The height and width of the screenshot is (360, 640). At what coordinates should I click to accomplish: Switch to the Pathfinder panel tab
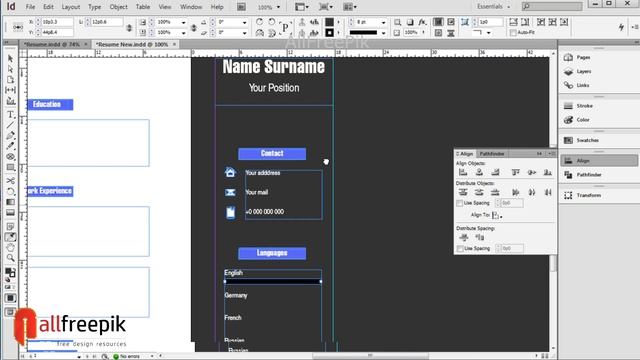point(491,153)
